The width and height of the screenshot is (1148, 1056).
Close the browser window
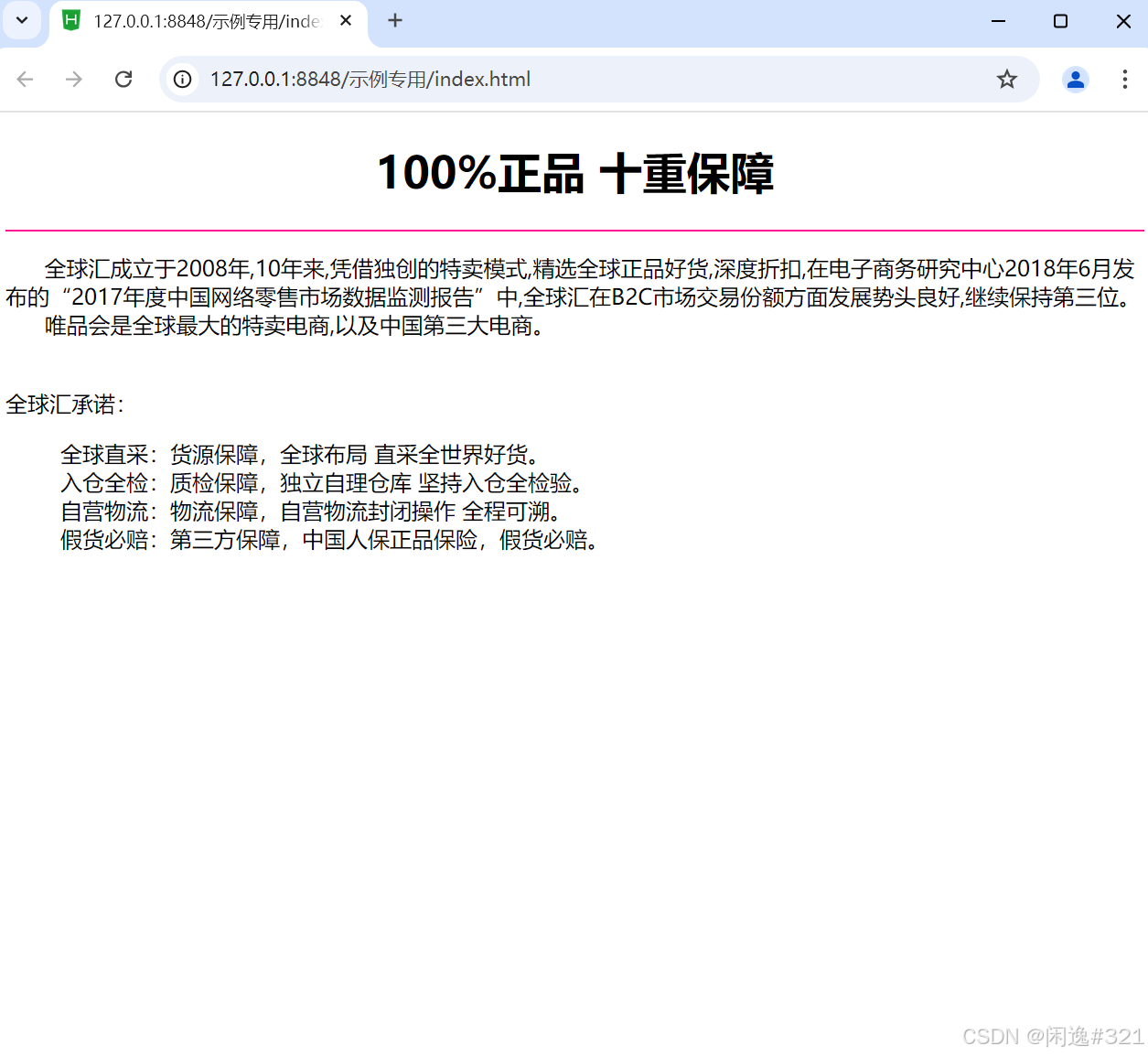1123,21
